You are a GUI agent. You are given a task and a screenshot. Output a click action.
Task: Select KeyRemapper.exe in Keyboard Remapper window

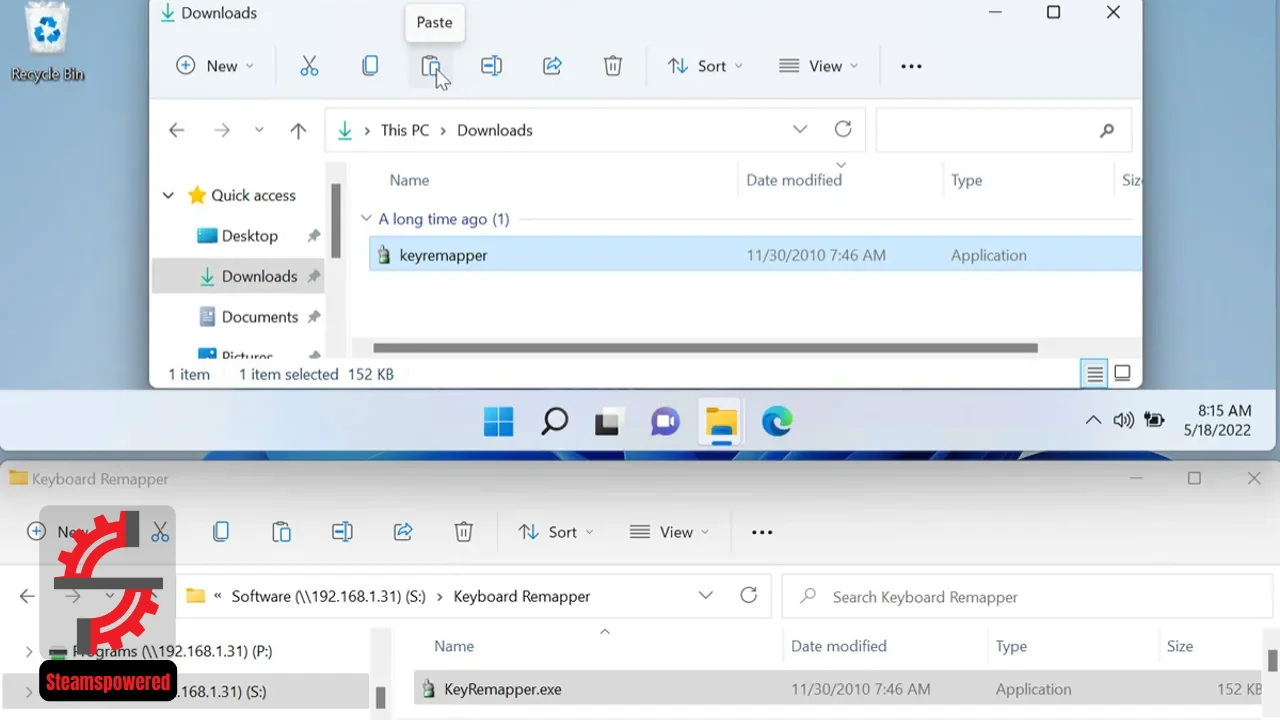(838, 689)
